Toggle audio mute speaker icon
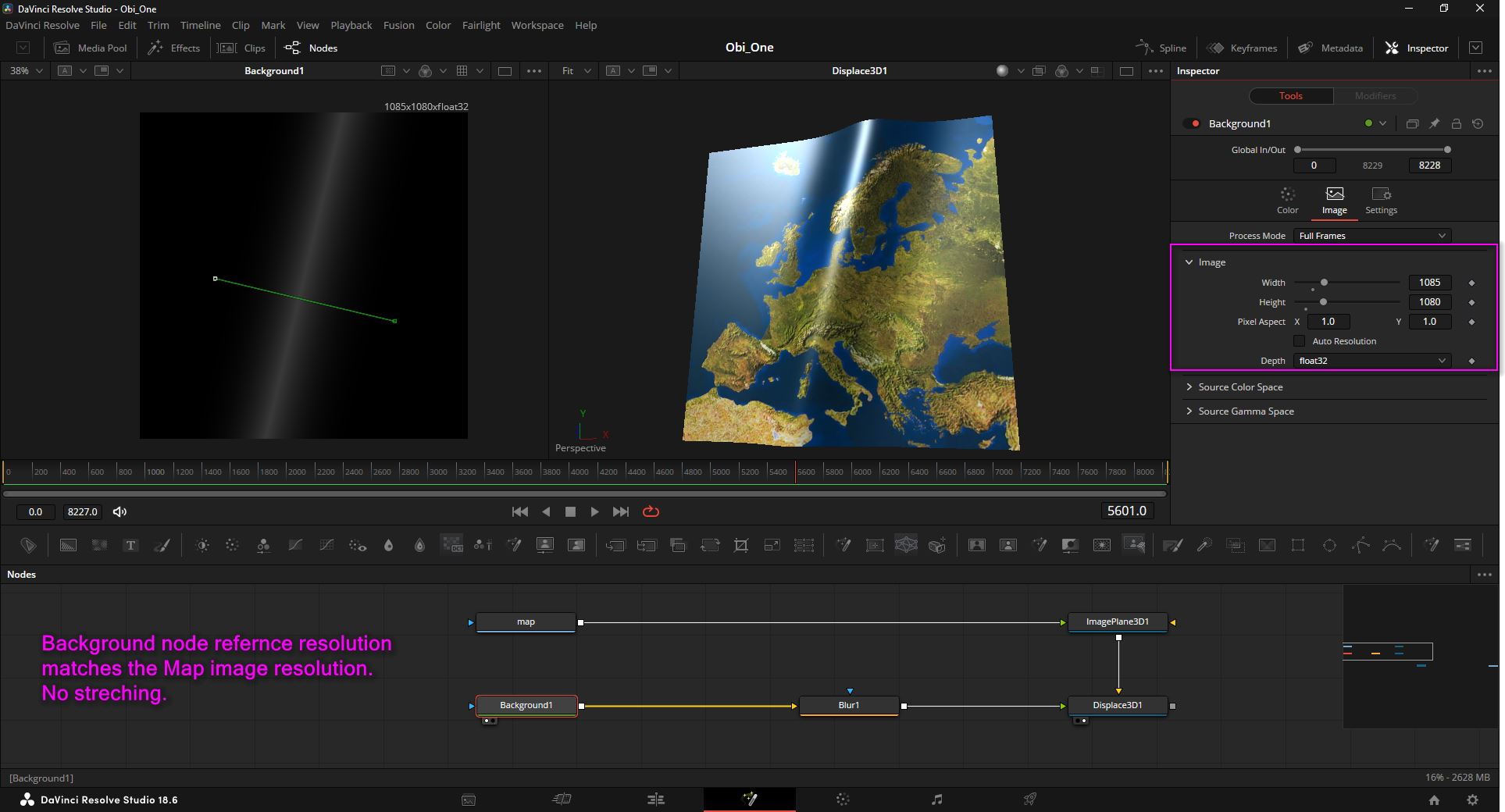 pyautogui.click(x=119, y=511)
